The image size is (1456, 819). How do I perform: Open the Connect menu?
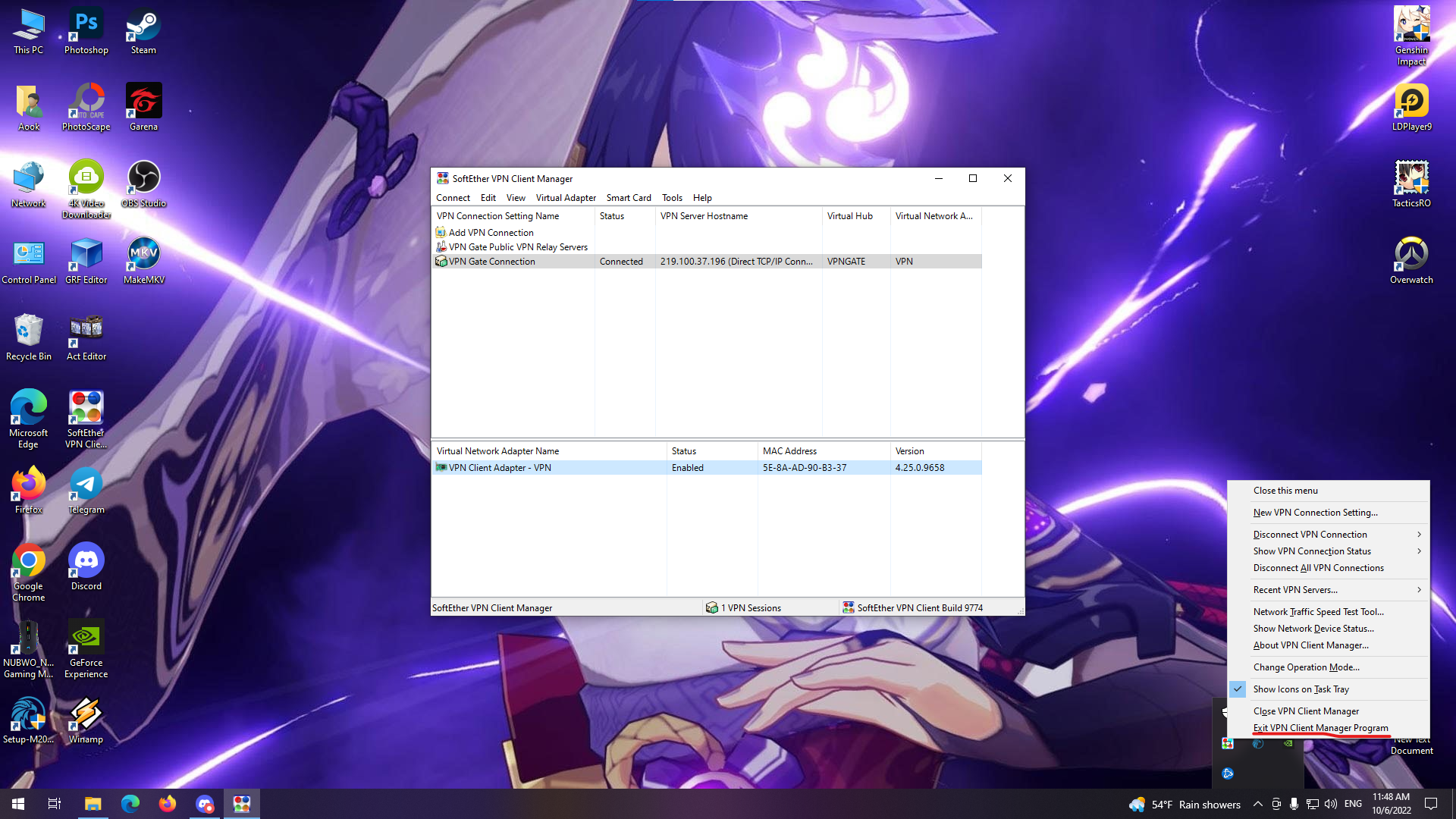pos(453,198)
